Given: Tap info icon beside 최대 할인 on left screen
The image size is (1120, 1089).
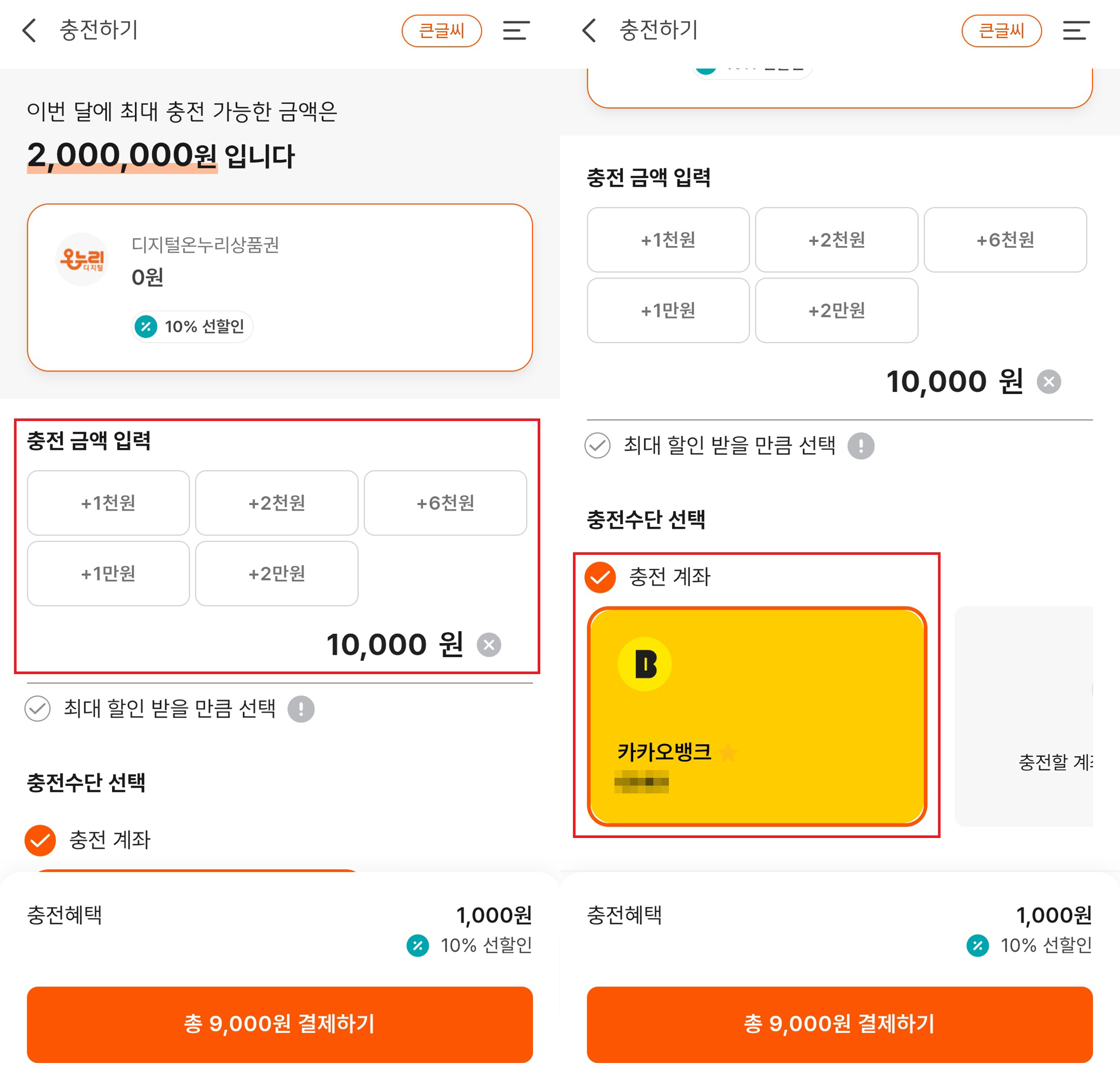Looking at the screenshot, I should click(x=301, y=709).
